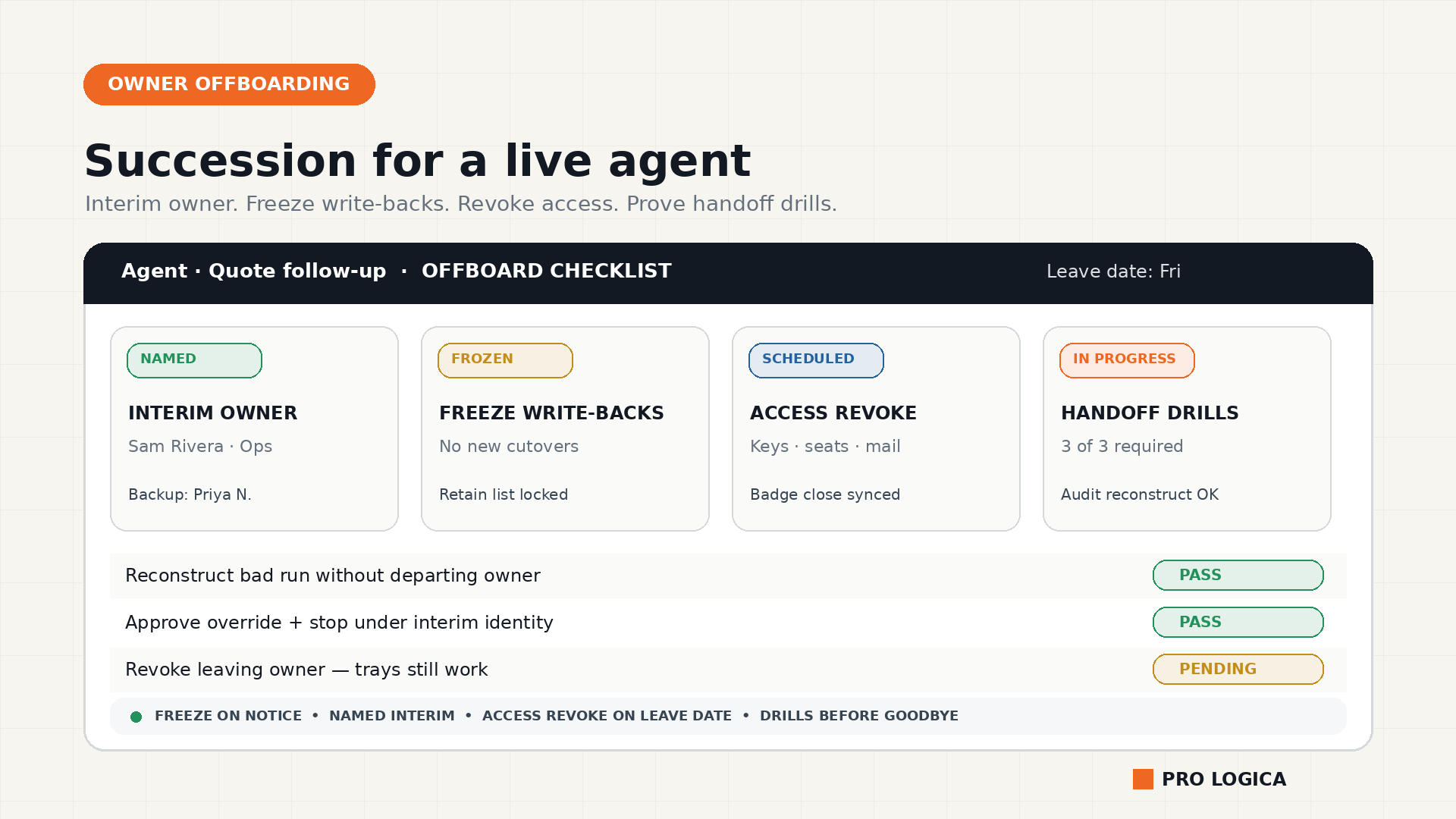
Task: Click the Reconstruct bad run without departing owner row
Action: pos(728,576)
